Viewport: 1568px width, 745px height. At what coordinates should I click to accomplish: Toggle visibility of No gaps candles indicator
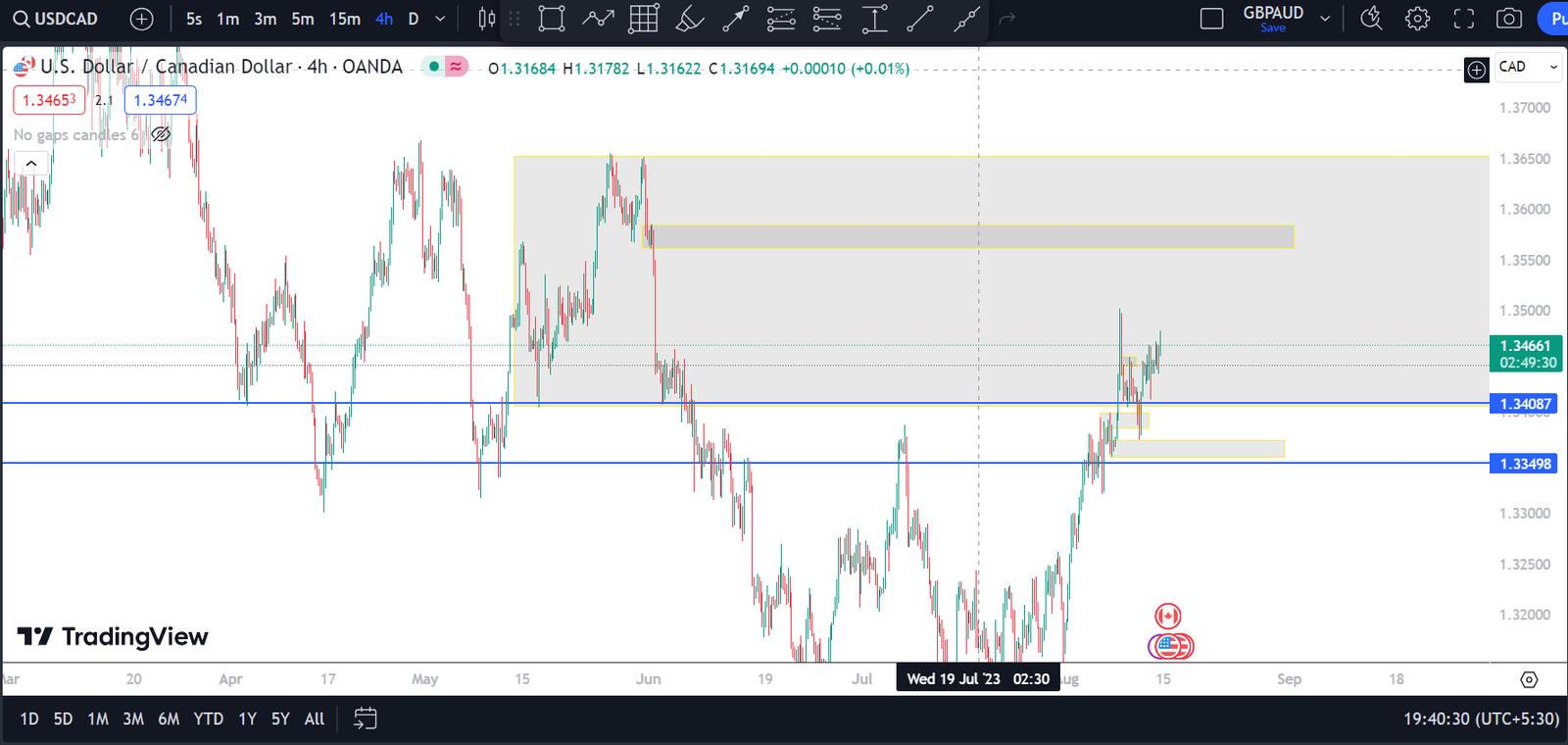161,134
